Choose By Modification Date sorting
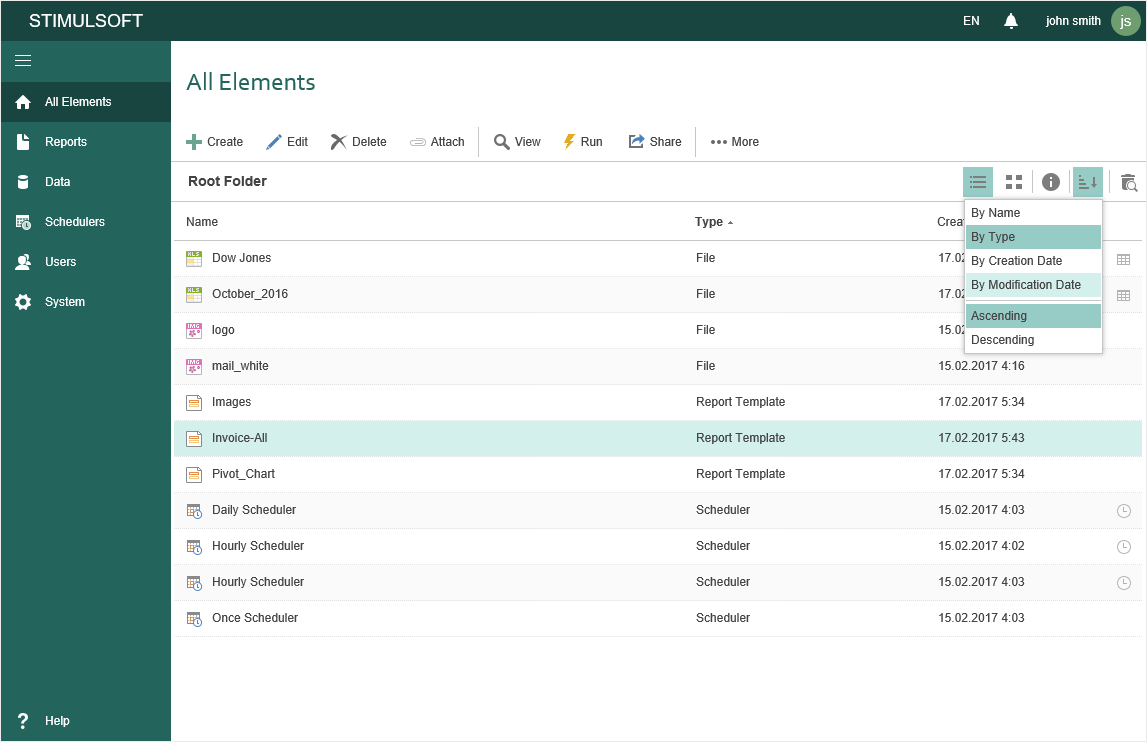1147x742 pixels. (x=1033, y=285)
